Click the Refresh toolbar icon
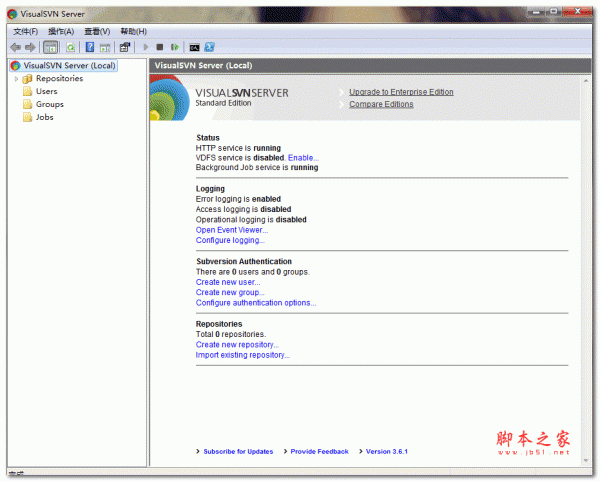 70,47
